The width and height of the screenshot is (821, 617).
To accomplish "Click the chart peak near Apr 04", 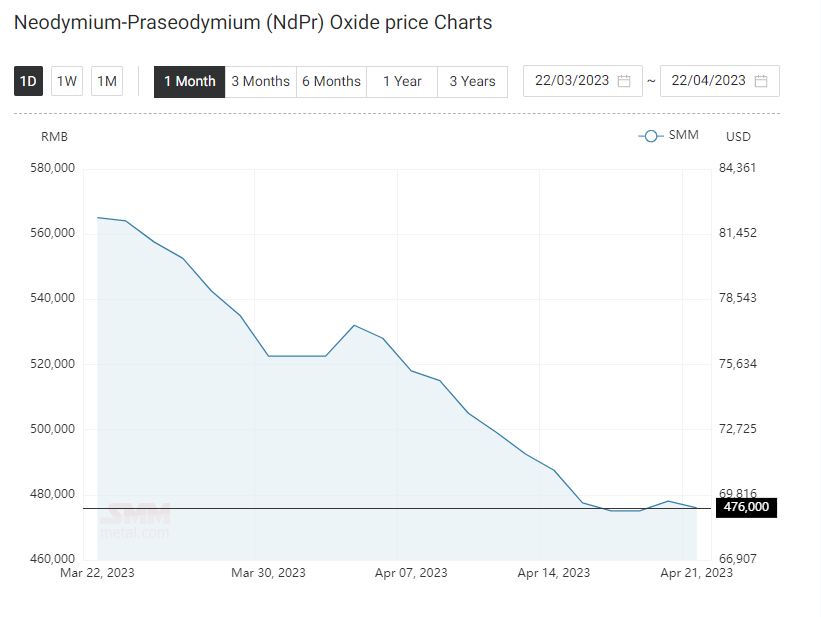I will pyautogui.click(x=354, y=325).
